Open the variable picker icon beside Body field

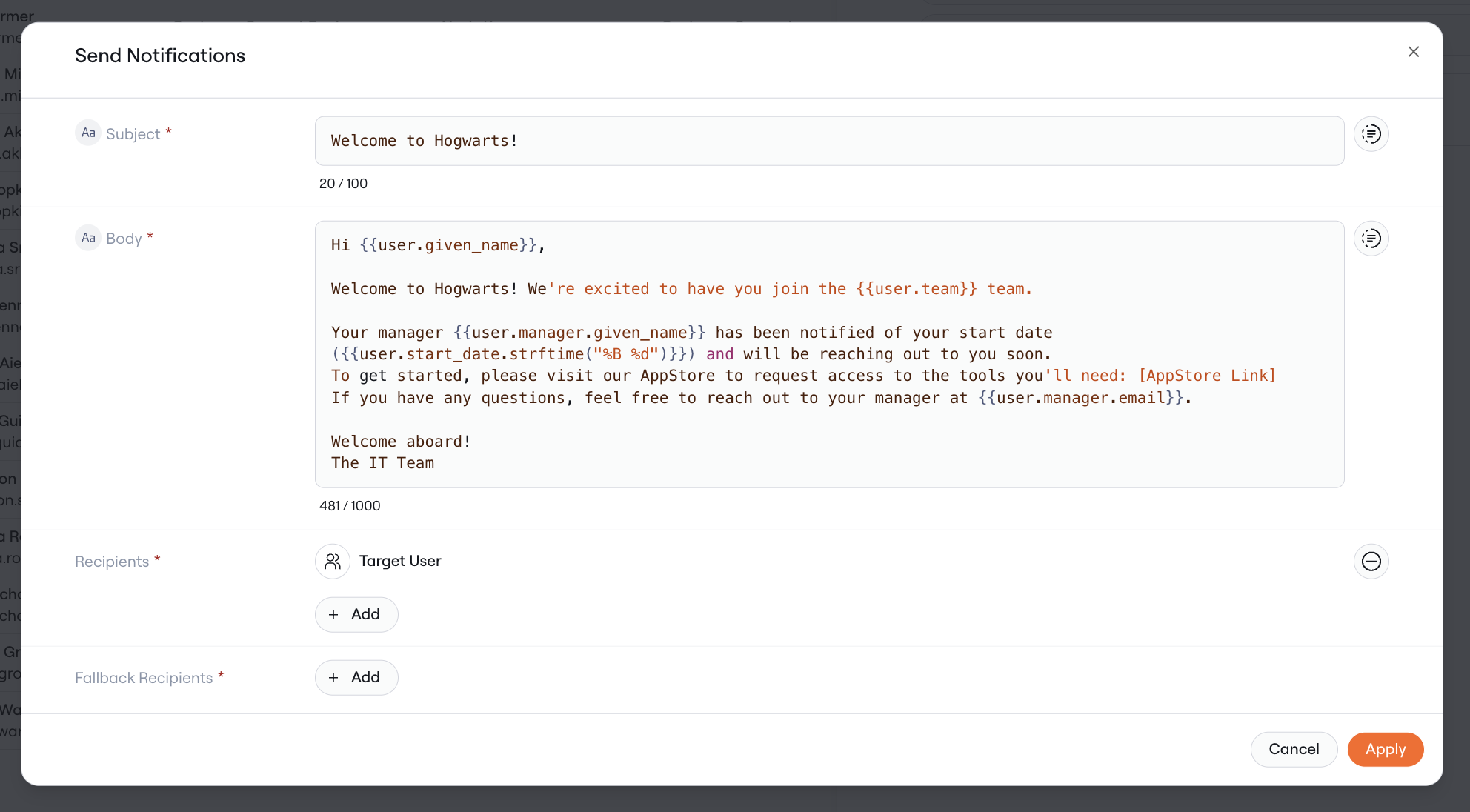tap(1371, 239)
